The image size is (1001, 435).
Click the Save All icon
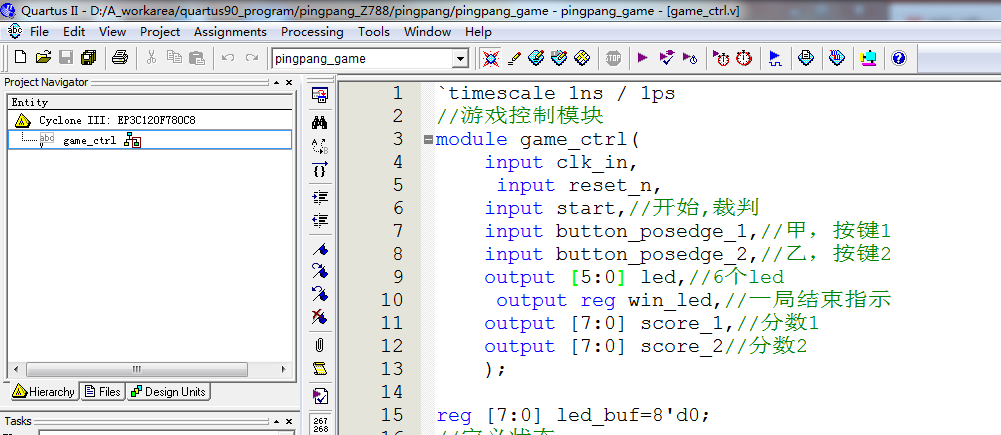coord(89,58)
